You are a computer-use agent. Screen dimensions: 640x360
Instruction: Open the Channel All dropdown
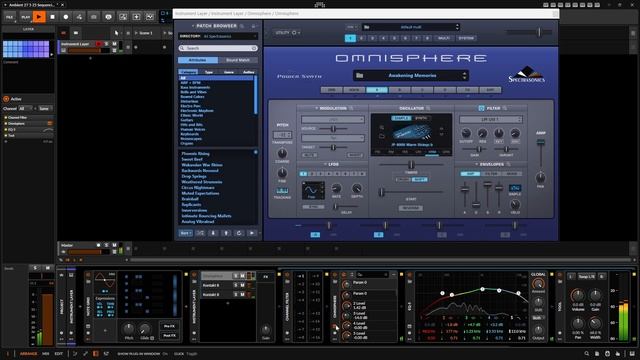27,109
